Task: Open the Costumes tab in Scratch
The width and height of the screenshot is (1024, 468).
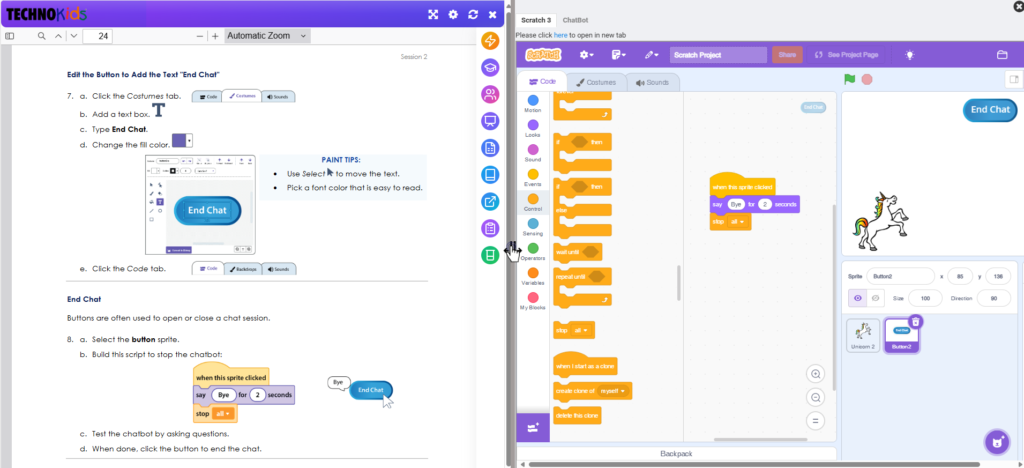Action: (596, 82)
